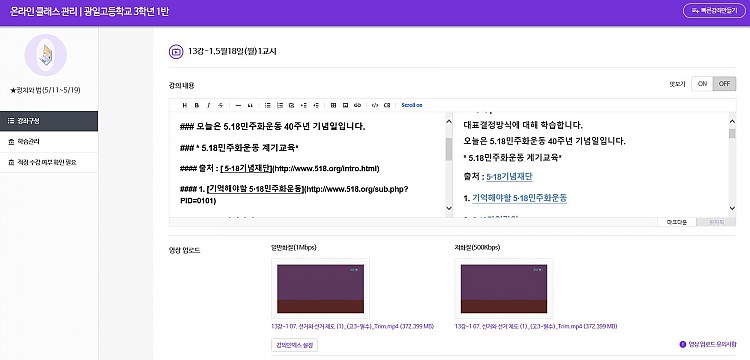This screenshot has width=750, height=360.
Task: Click the 일반화질(1Mbps) video thumbnail
Action: (320, 288)
